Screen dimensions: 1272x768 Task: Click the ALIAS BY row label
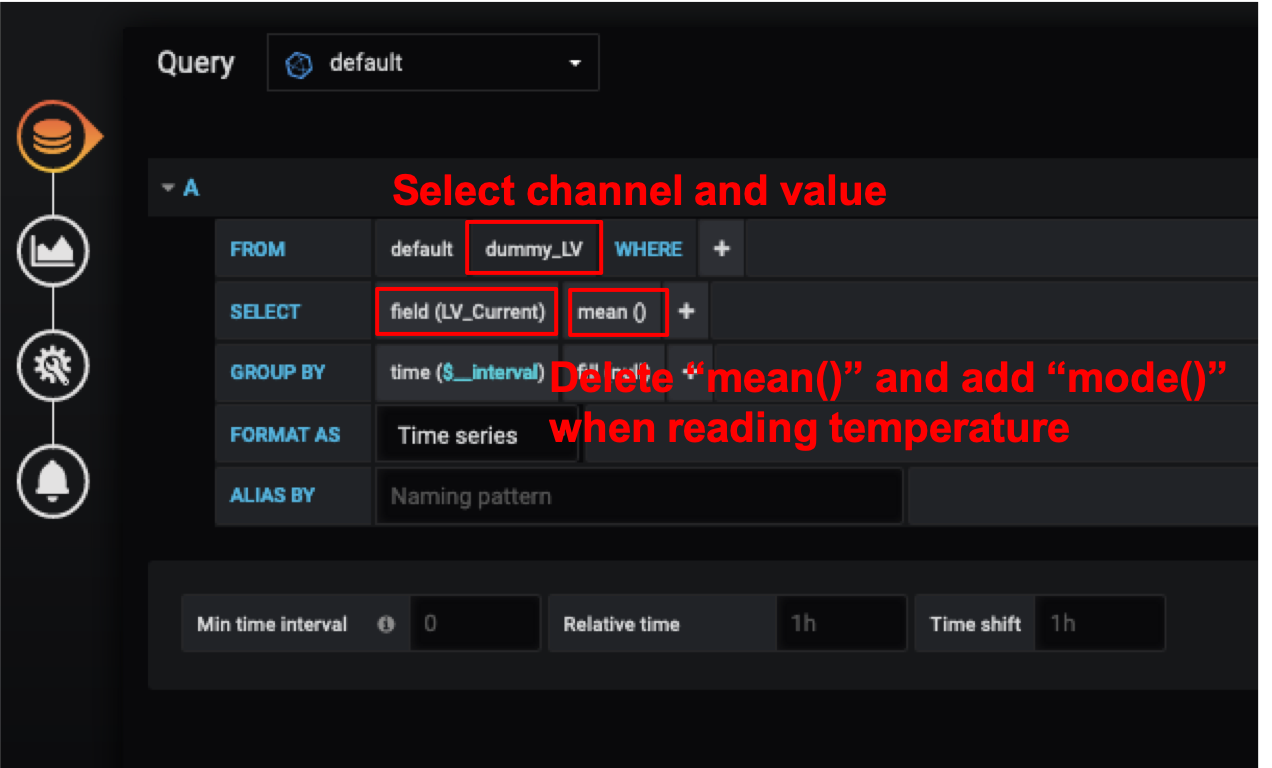[x=272, y=495]
